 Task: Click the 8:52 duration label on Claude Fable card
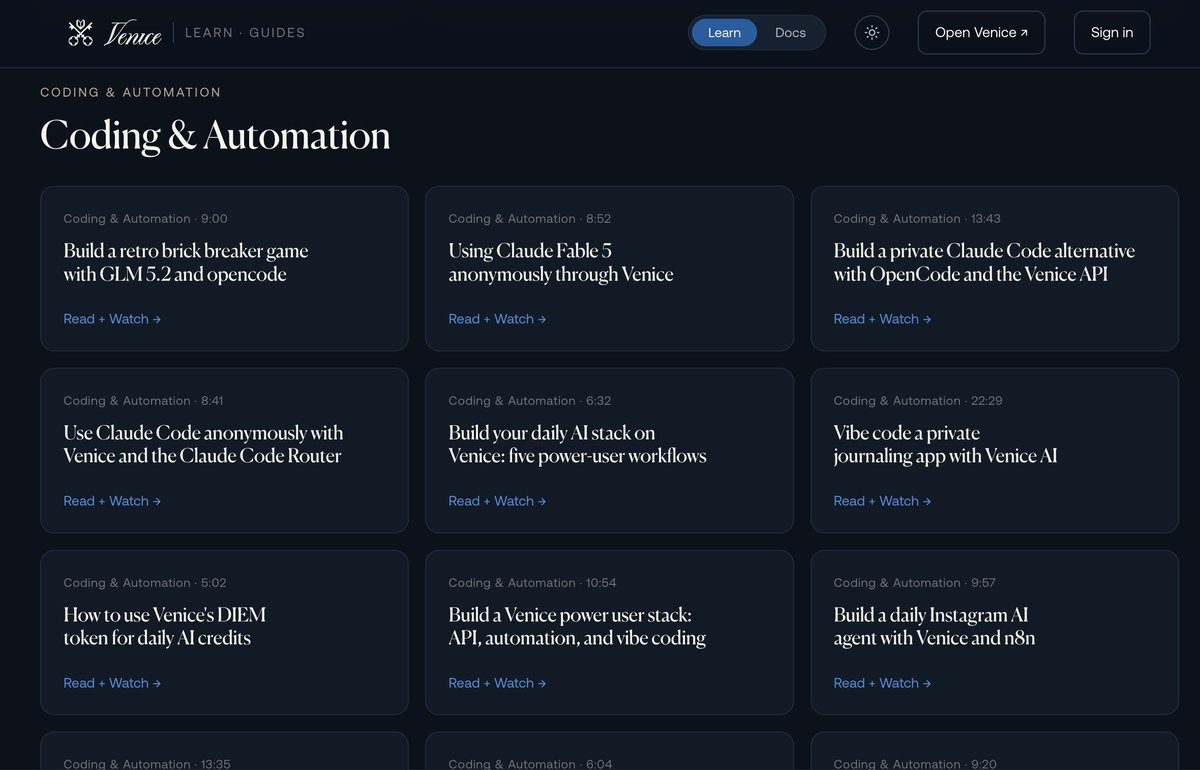599,219
